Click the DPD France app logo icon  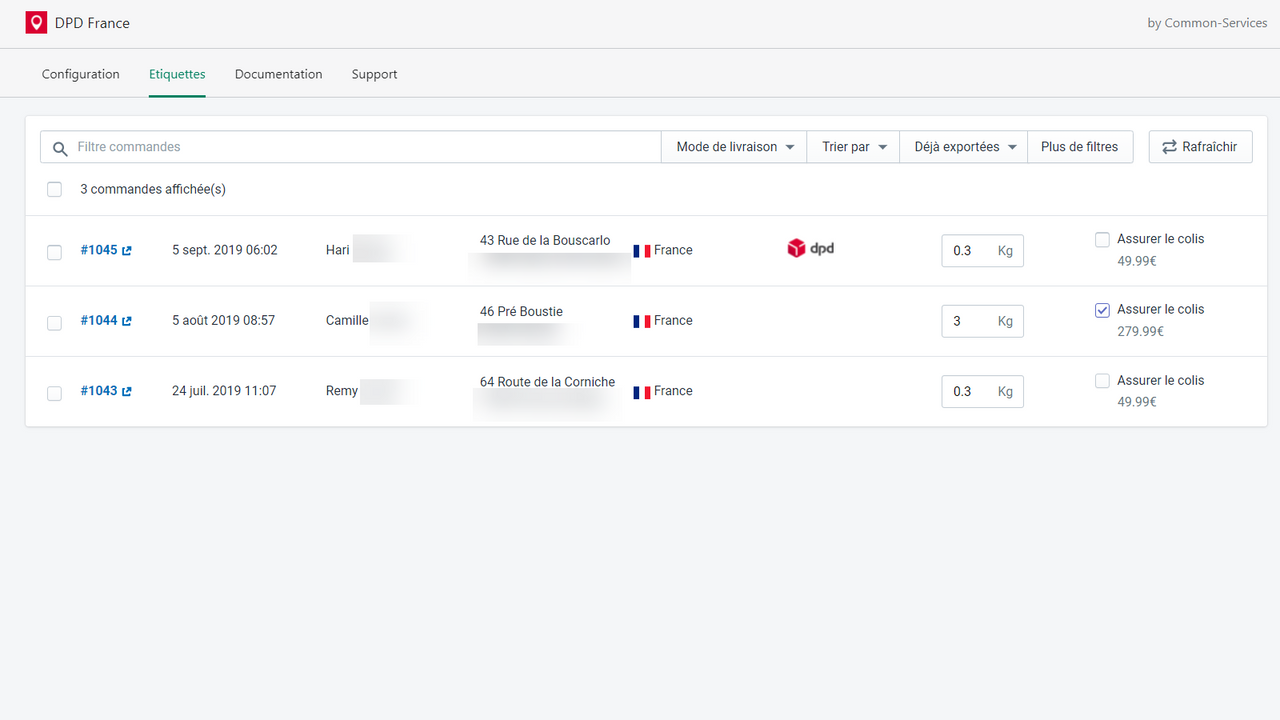[x=36, y=22]
